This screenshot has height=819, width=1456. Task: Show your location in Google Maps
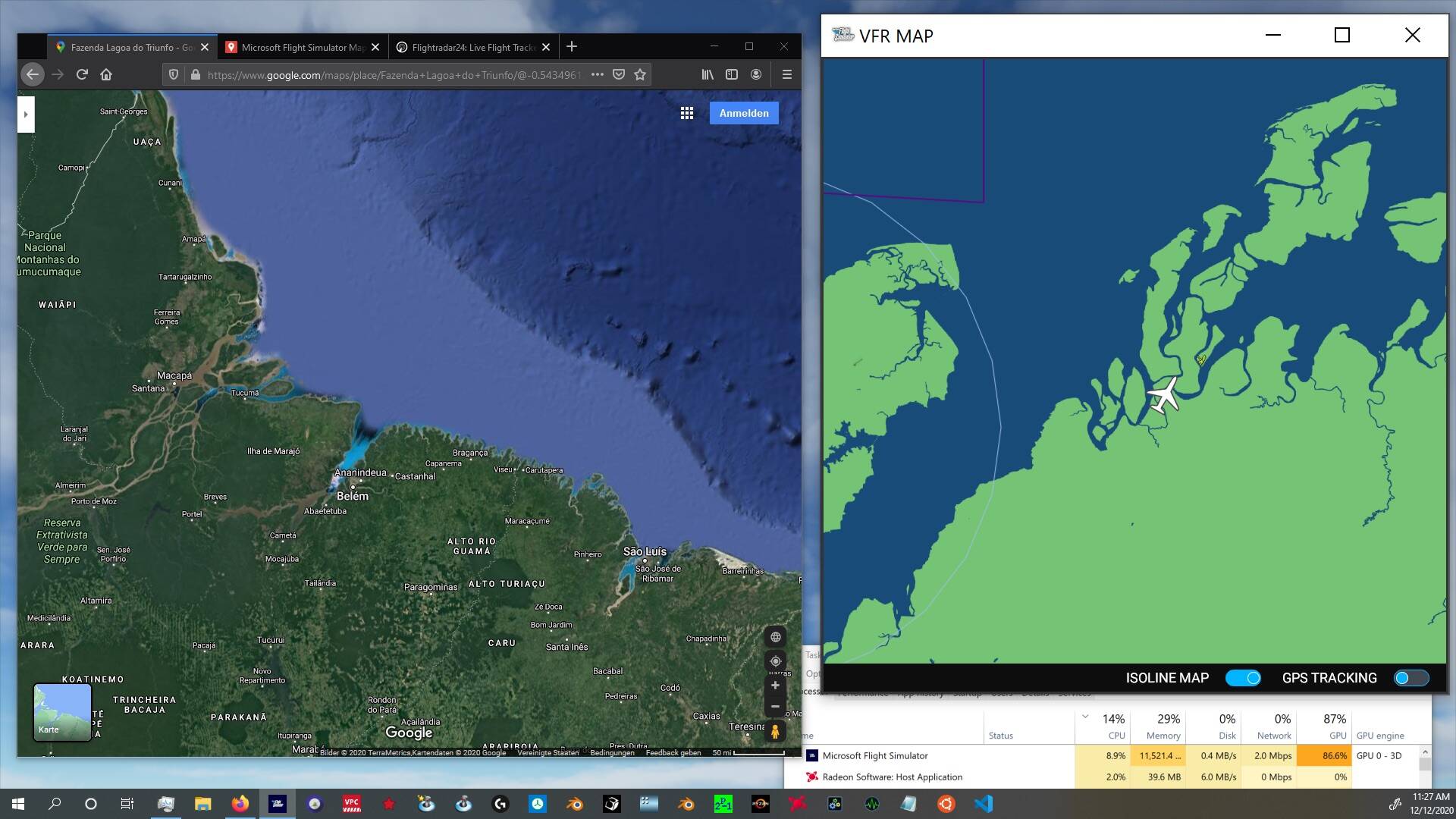[775, 661]
